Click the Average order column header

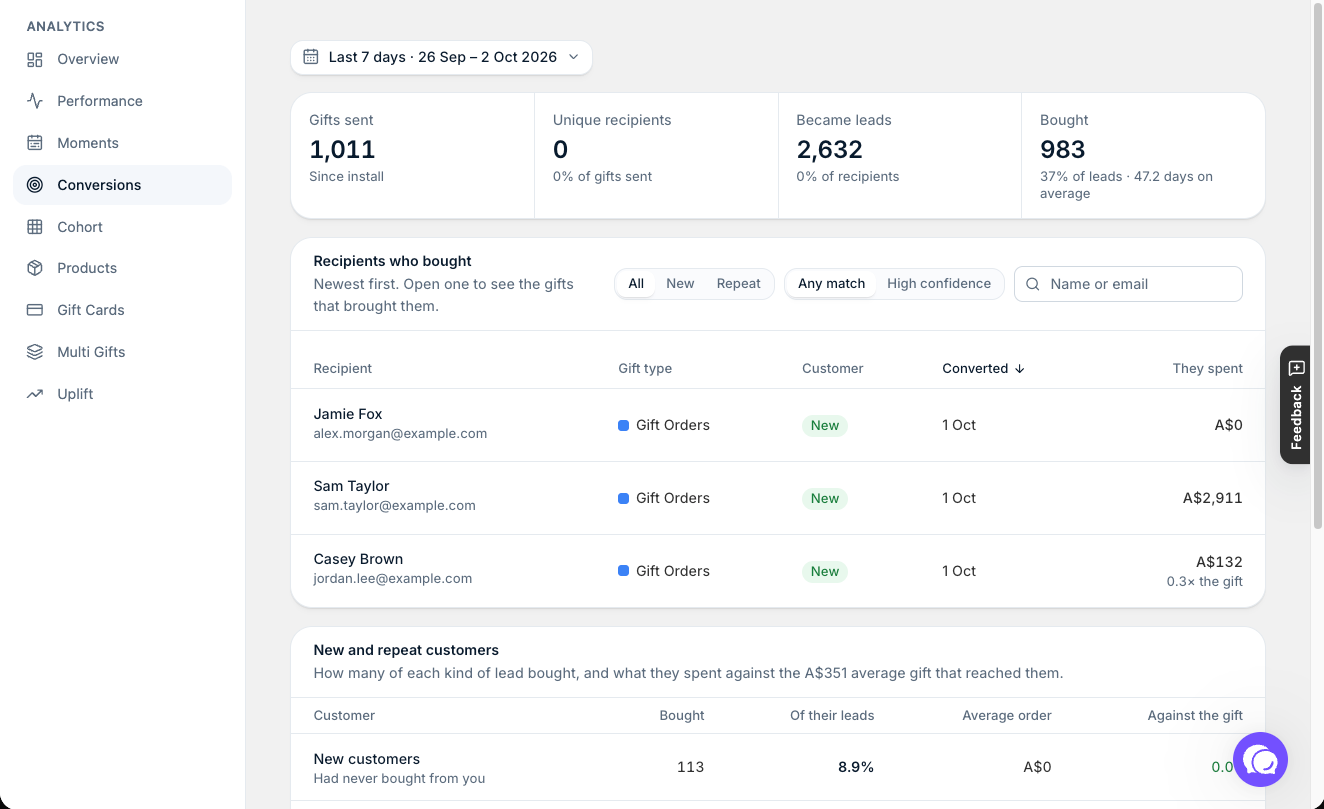coord(1007,716)
